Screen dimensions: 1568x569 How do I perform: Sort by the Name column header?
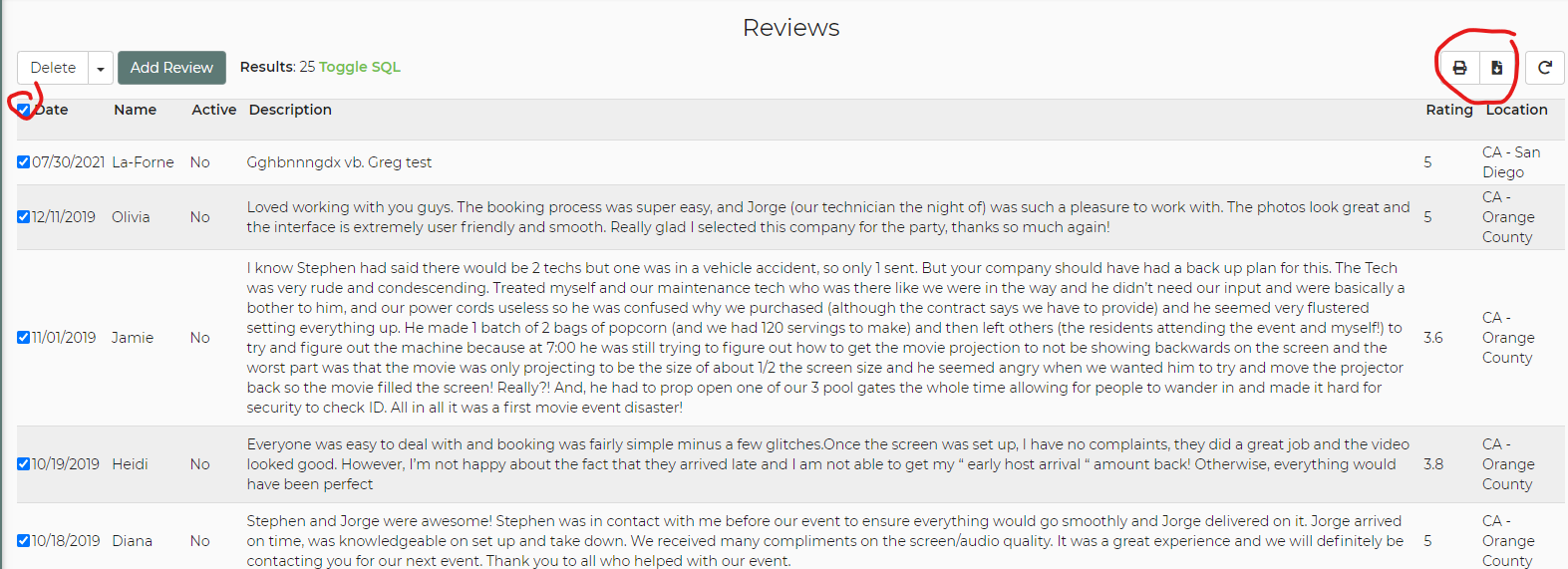135,110
